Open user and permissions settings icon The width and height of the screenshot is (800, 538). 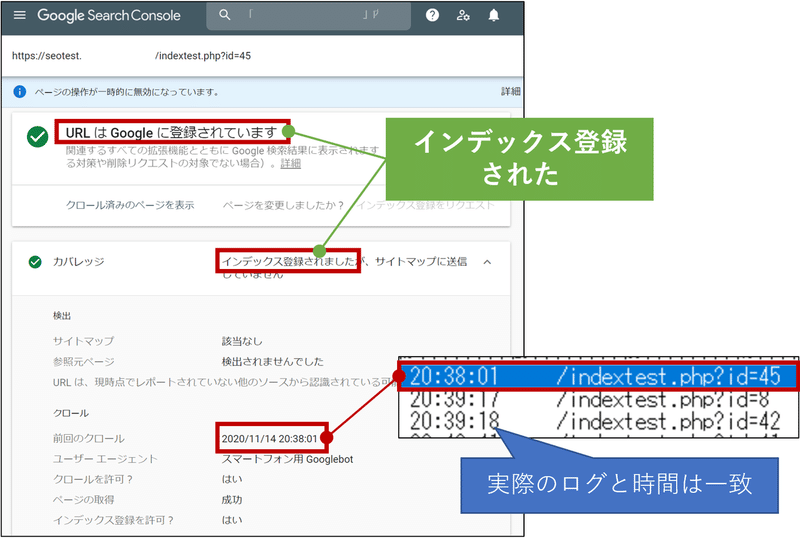click(x=463, y=15)
